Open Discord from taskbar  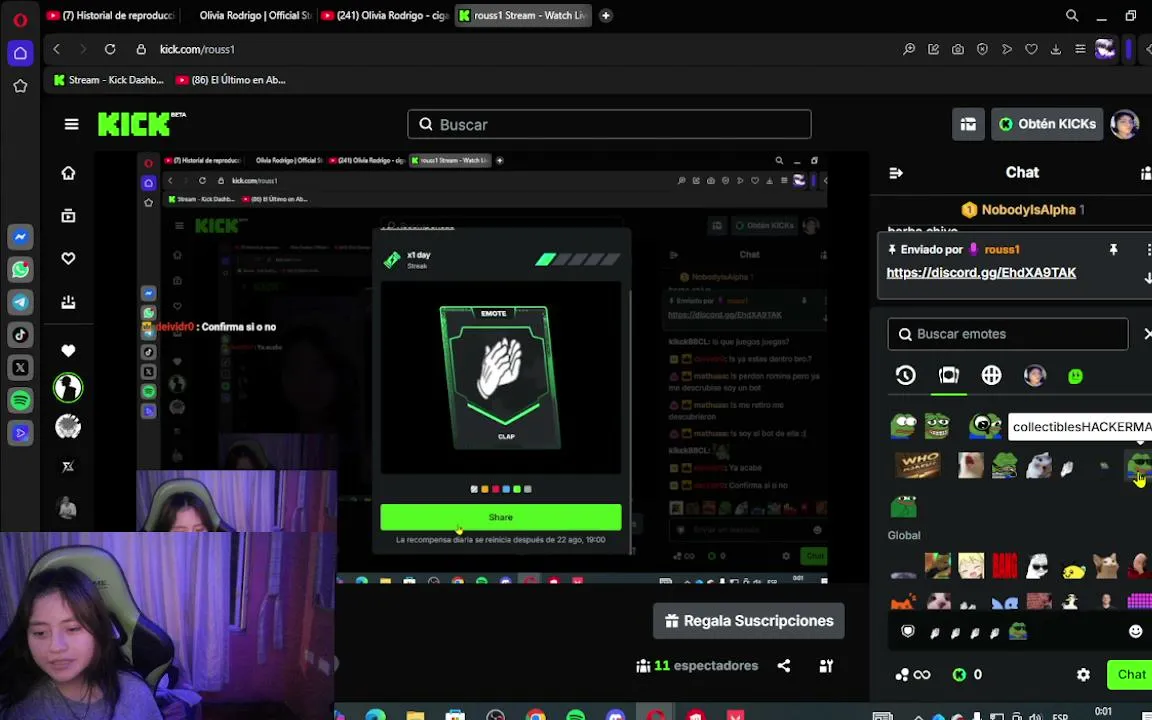click(615, 716)
